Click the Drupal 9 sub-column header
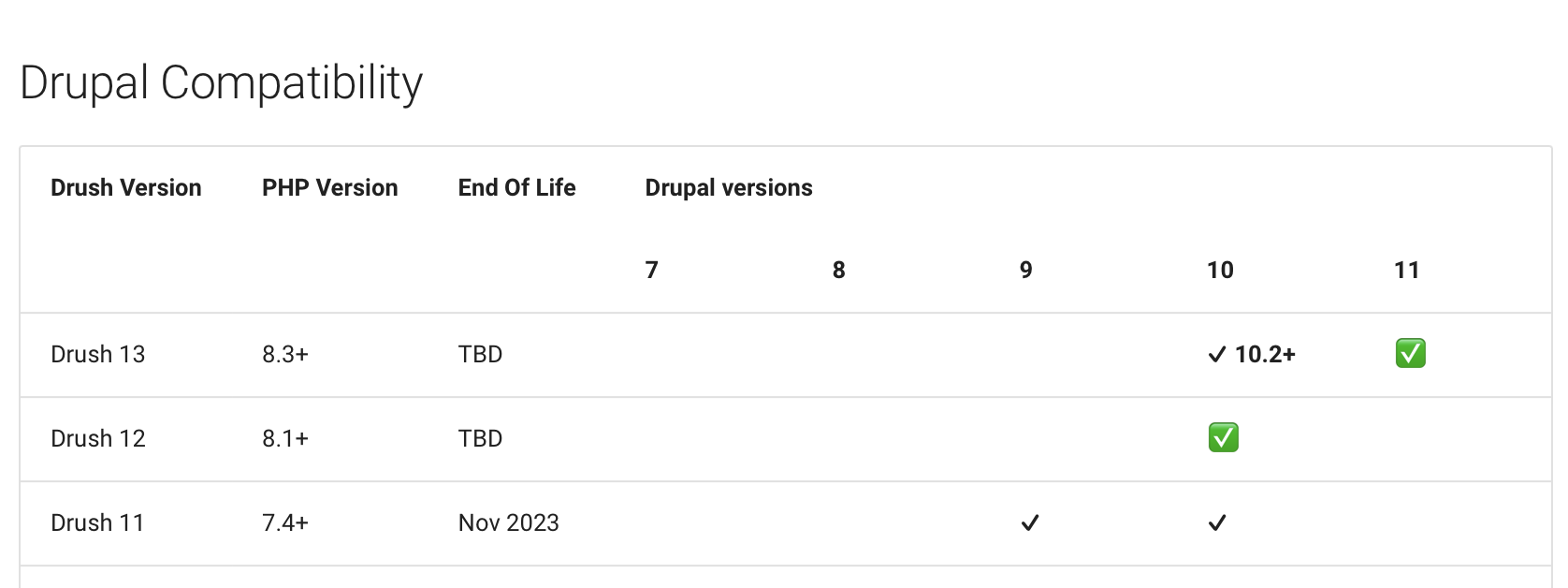The height and width of the screenshot is (588, 1568). click(1026, 270)
